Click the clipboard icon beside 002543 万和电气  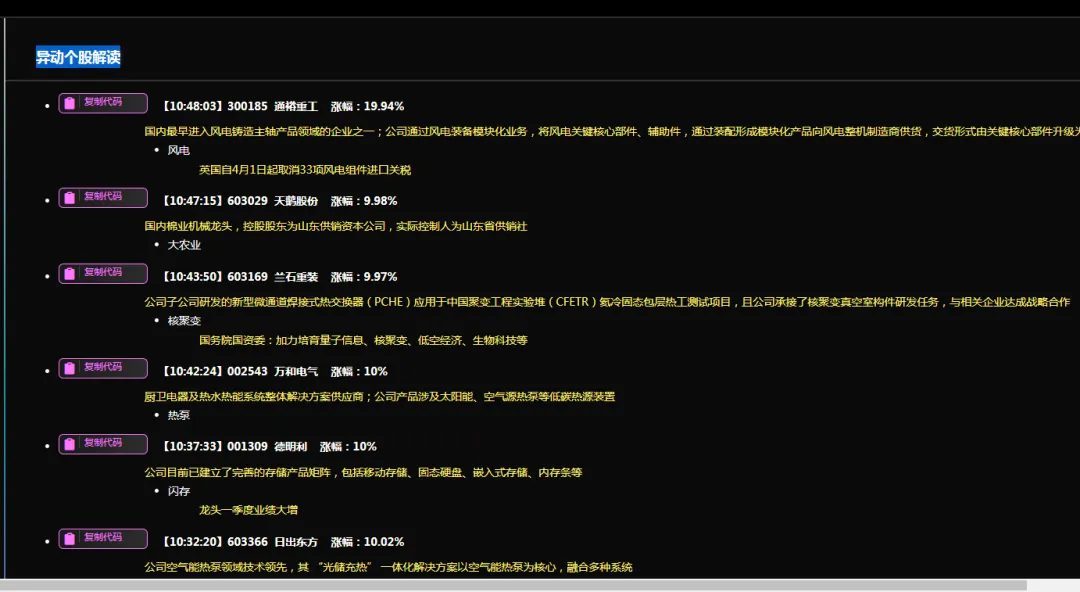coord(70,368)
